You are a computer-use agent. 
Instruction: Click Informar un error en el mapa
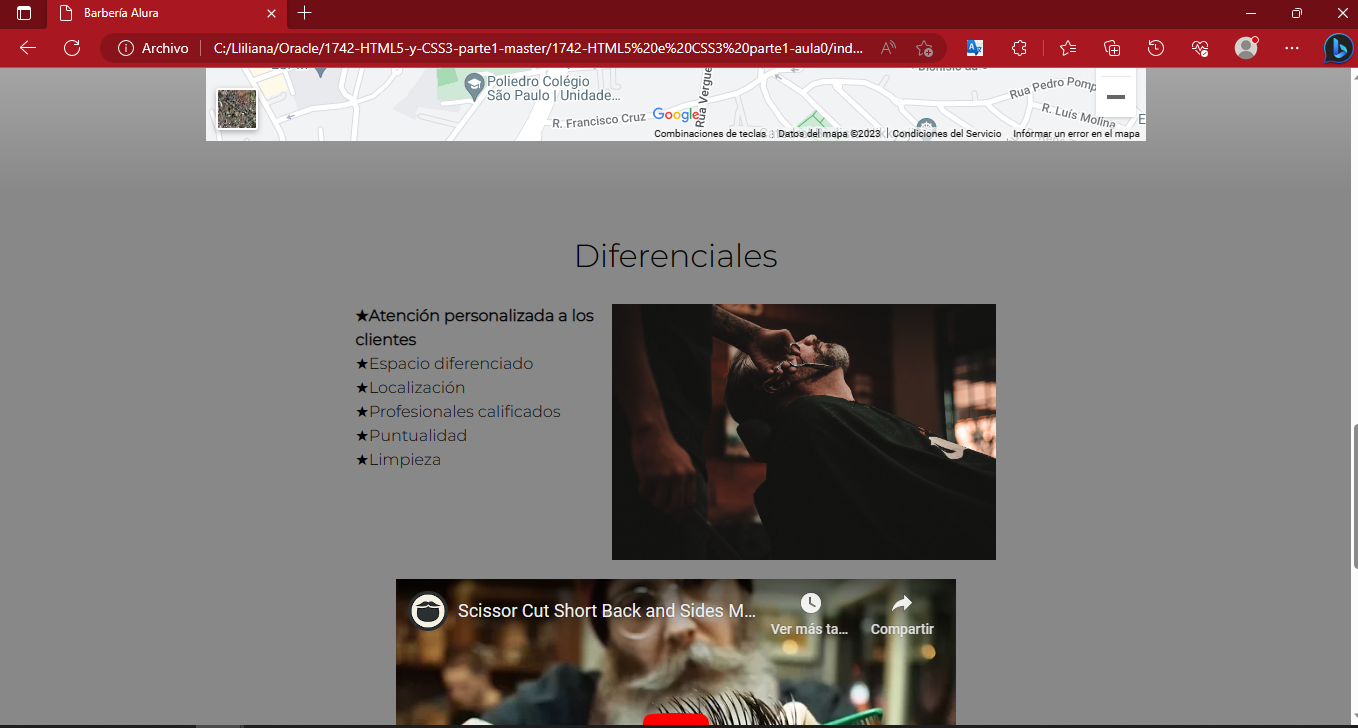click(1076, 134)
